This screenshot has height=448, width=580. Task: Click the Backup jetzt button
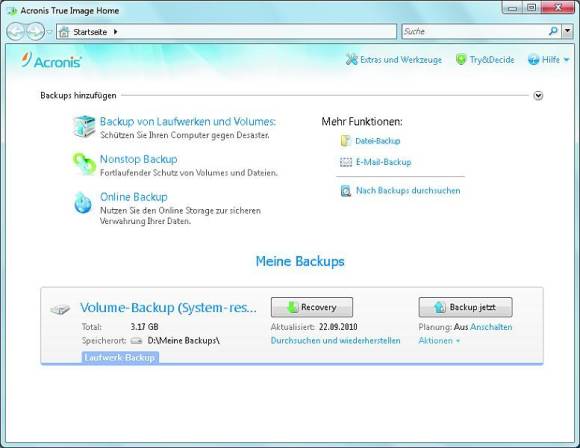point(465,307)
